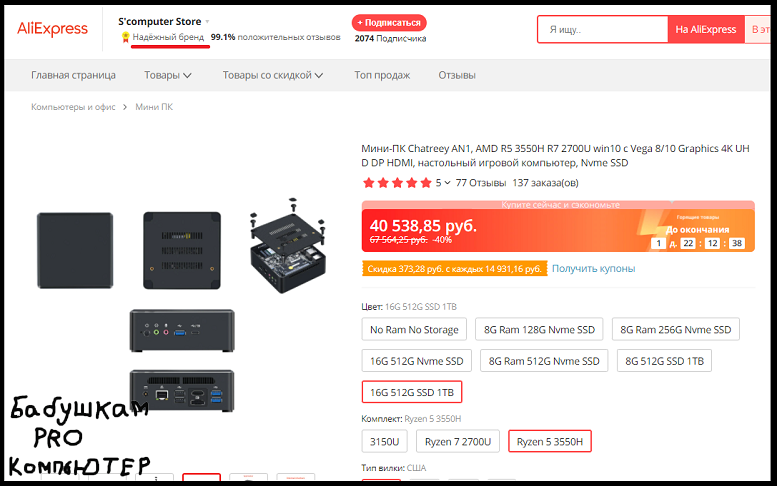777x486 pixels.
Task: Select the 8G Ram 256G Nvme SSD option
Action: coord(675,329)
